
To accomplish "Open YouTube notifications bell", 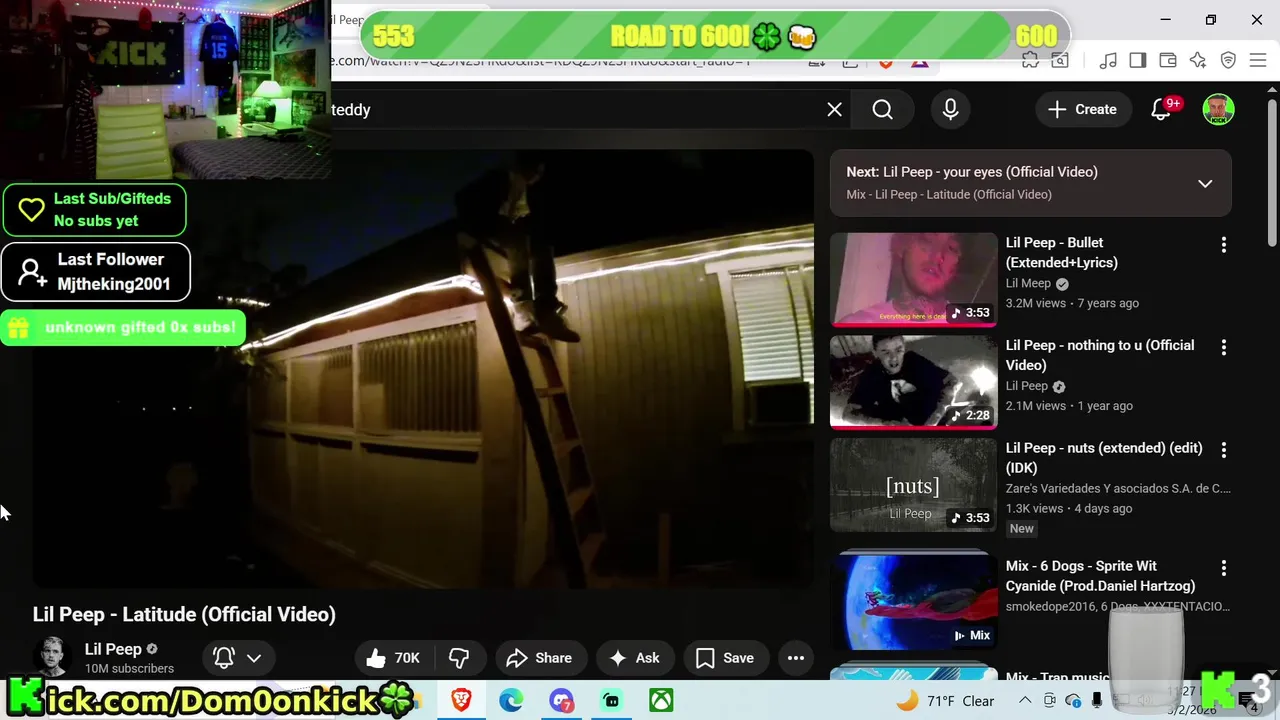I will click(1161, 110).
